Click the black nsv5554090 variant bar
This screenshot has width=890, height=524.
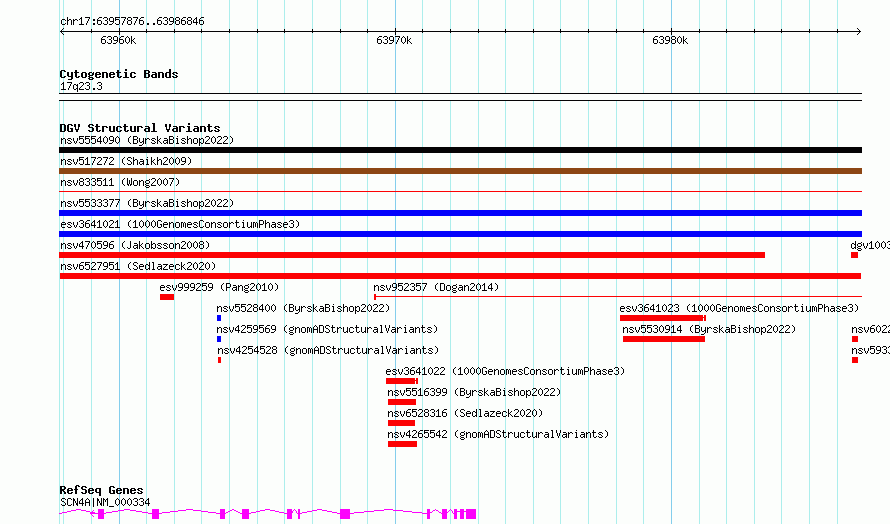460,150
